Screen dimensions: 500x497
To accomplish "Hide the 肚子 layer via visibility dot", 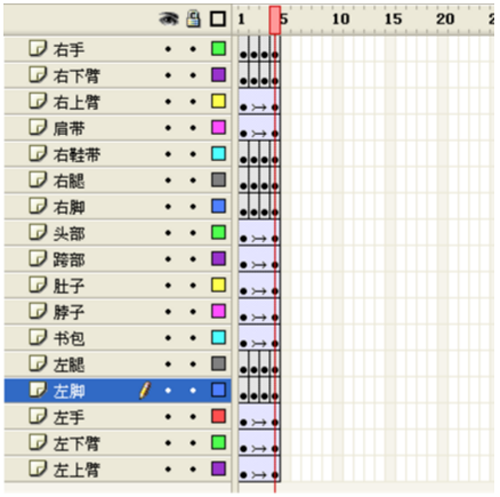I will click(168, 286).
